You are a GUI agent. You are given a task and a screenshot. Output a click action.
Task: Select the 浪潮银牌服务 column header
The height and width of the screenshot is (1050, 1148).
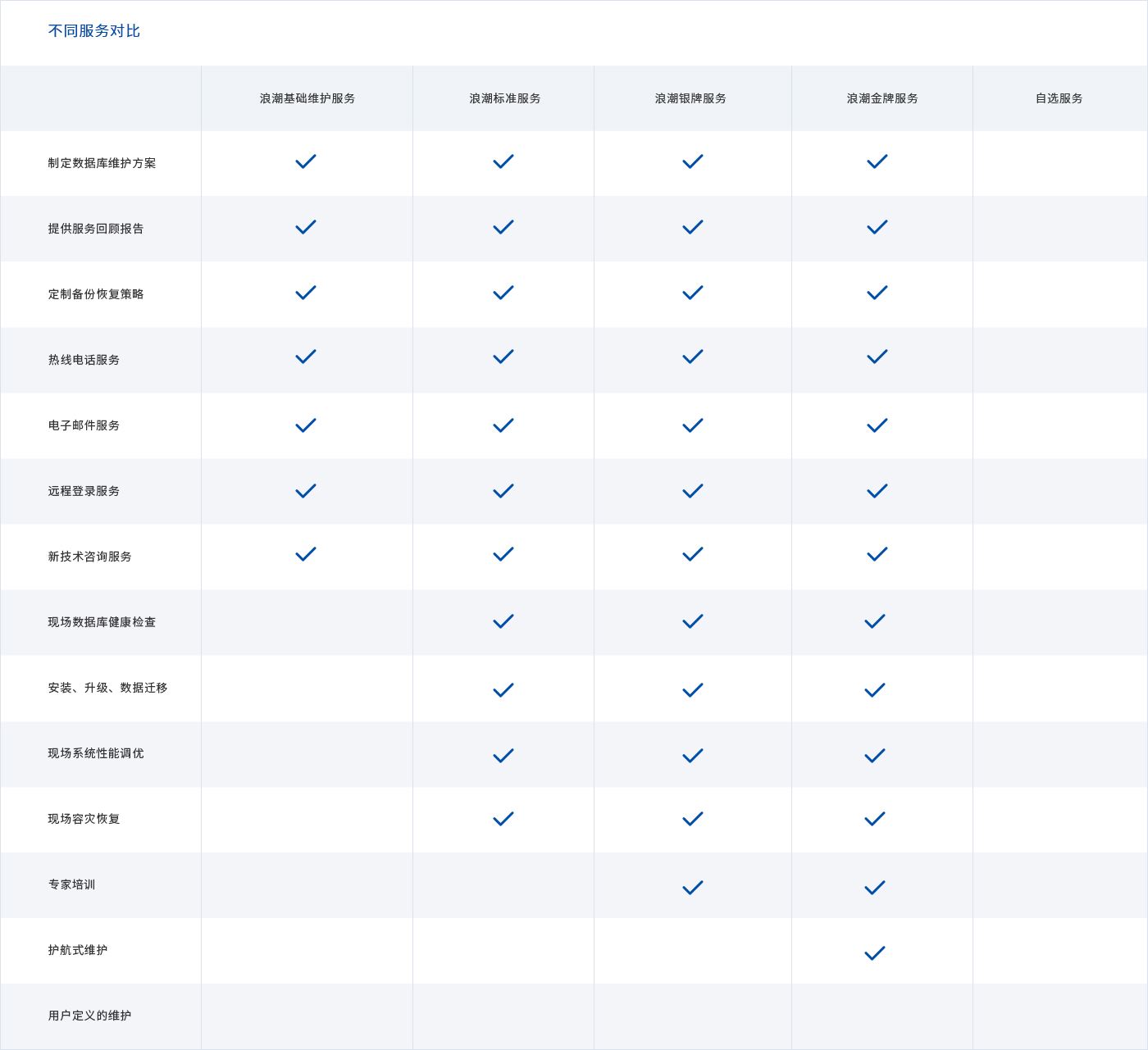(690, 98)
